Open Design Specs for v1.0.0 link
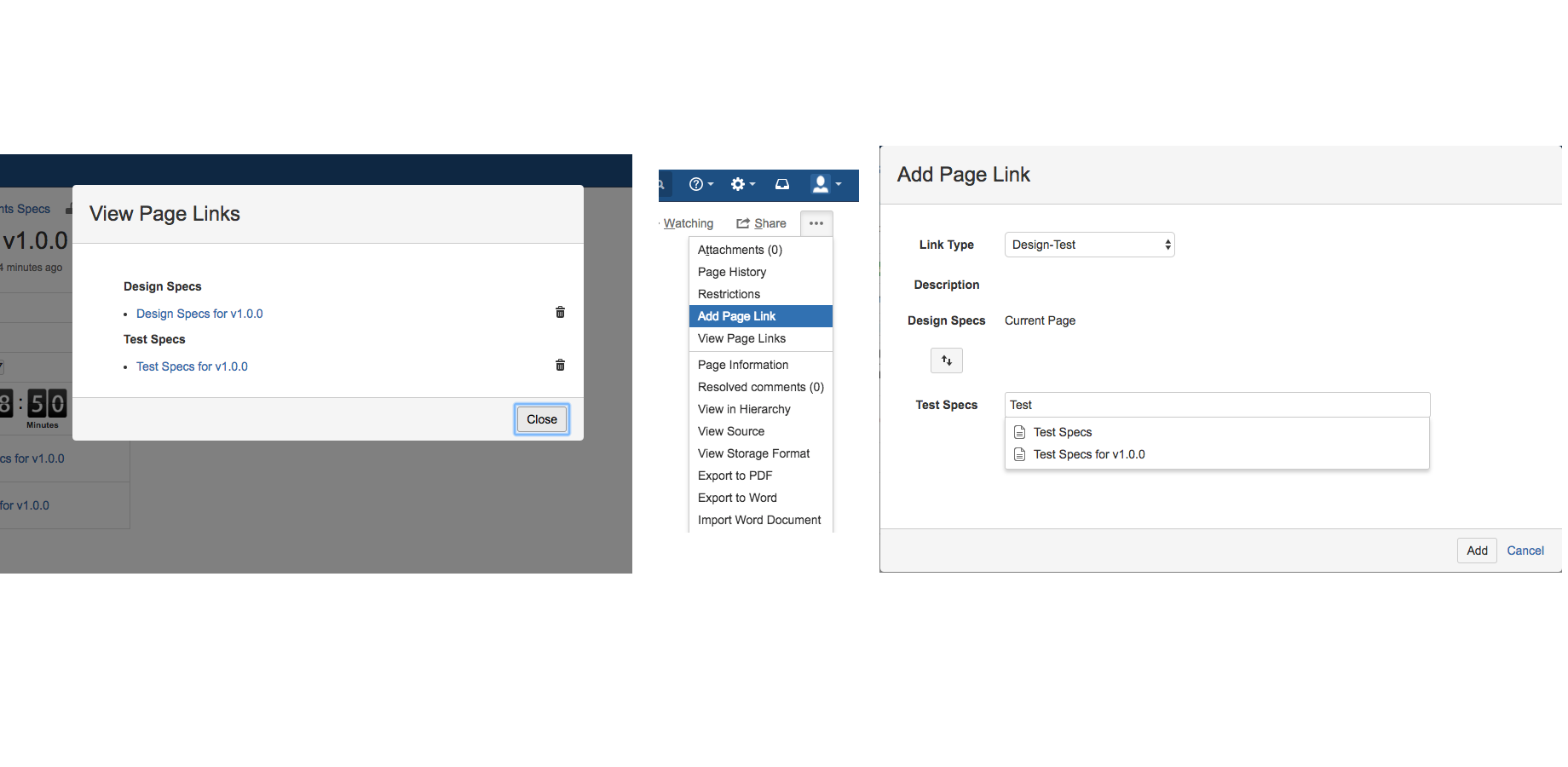 click(199, 314)
